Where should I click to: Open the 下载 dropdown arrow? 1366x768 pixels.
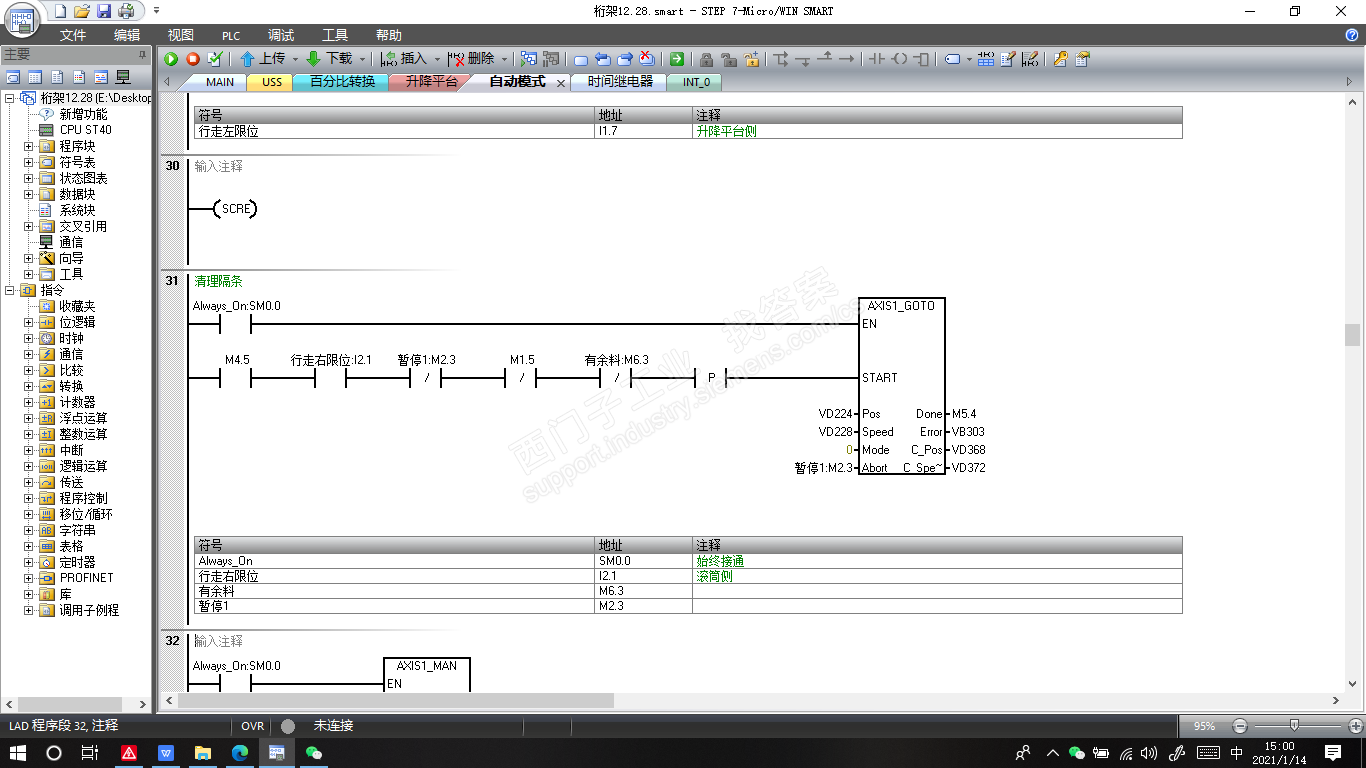click(x=362, y=59)
